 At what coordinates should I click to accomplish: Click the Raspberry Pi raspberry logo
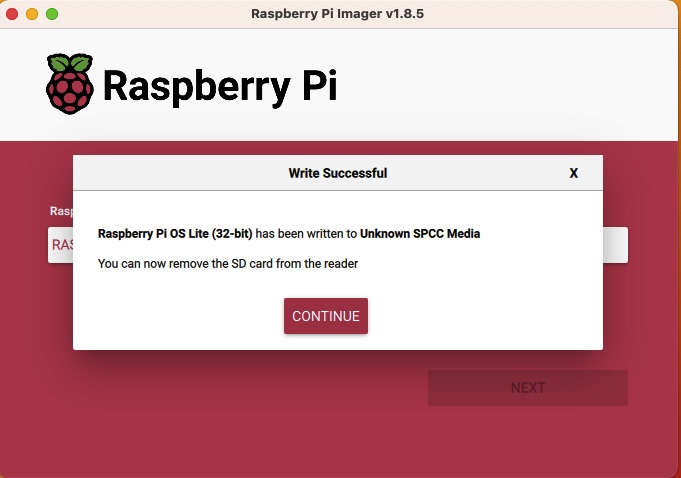(x=69, y=83)
